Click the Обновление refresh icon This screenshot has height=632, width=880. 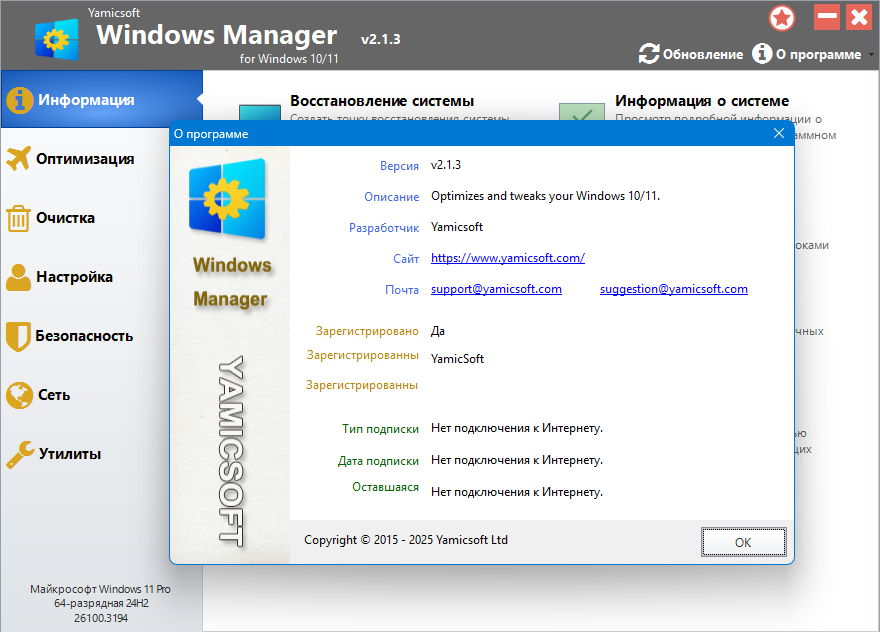point(649,54)
